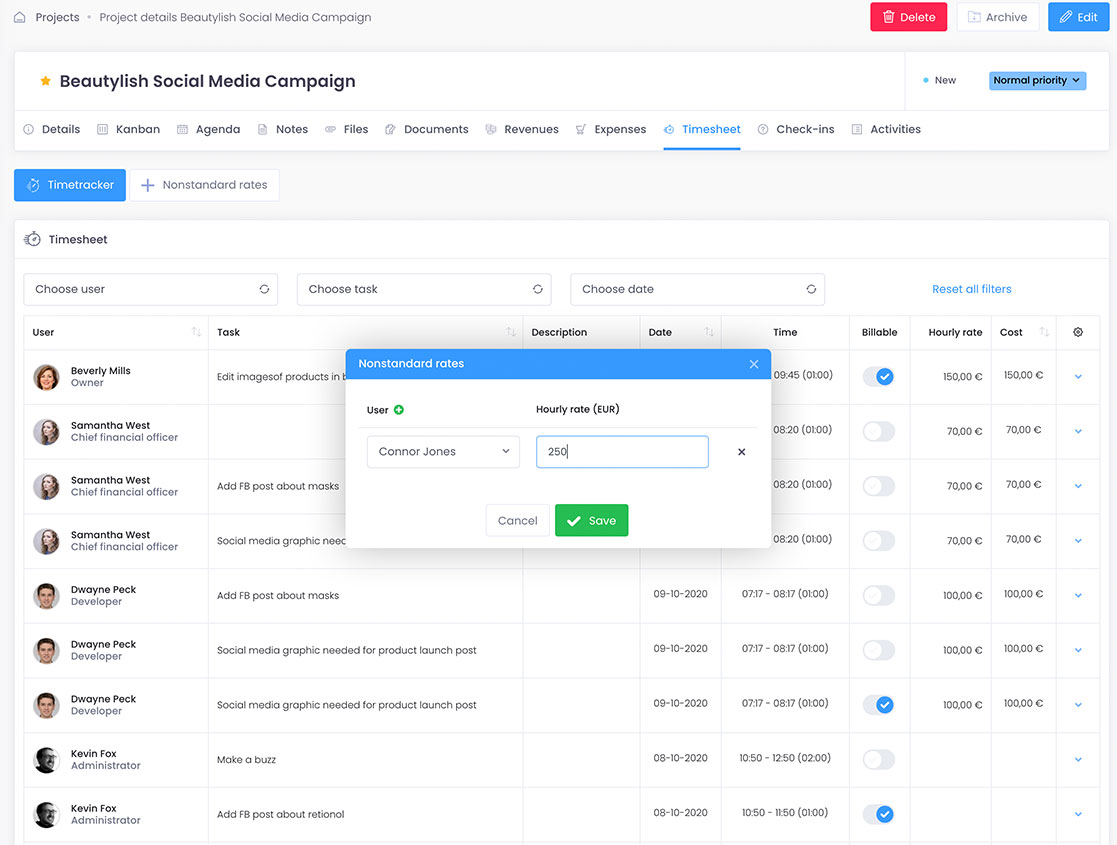Reset the Choose user filter icon
Viewport: 1117px width, 845px height.
point(264,289)
